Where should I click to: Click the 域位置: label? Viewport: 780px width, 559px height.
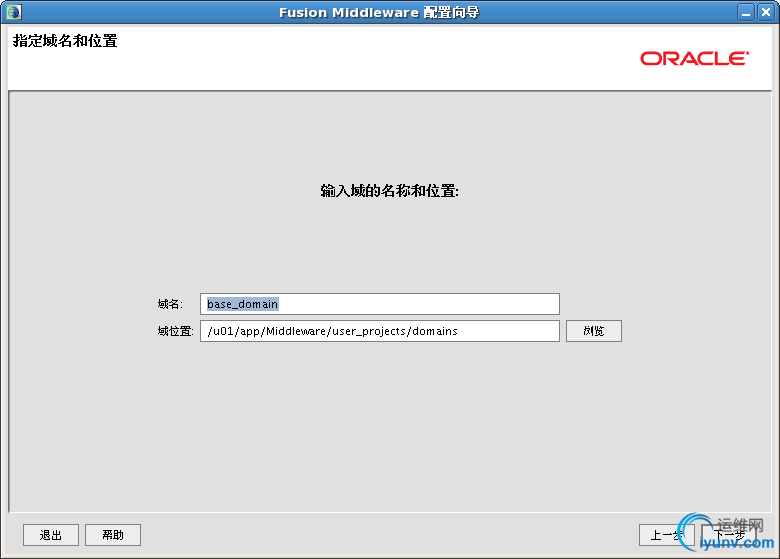(x=175, y=331)
